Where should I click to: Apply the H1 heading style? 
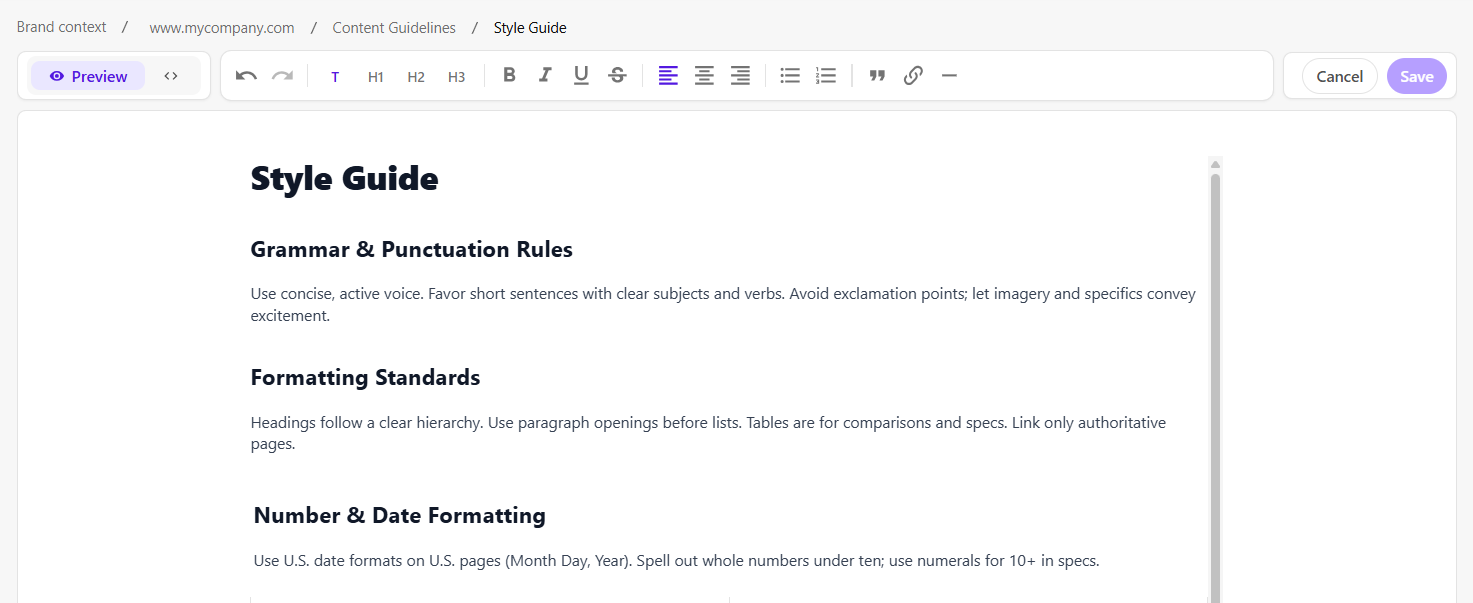tap(376, 77)
